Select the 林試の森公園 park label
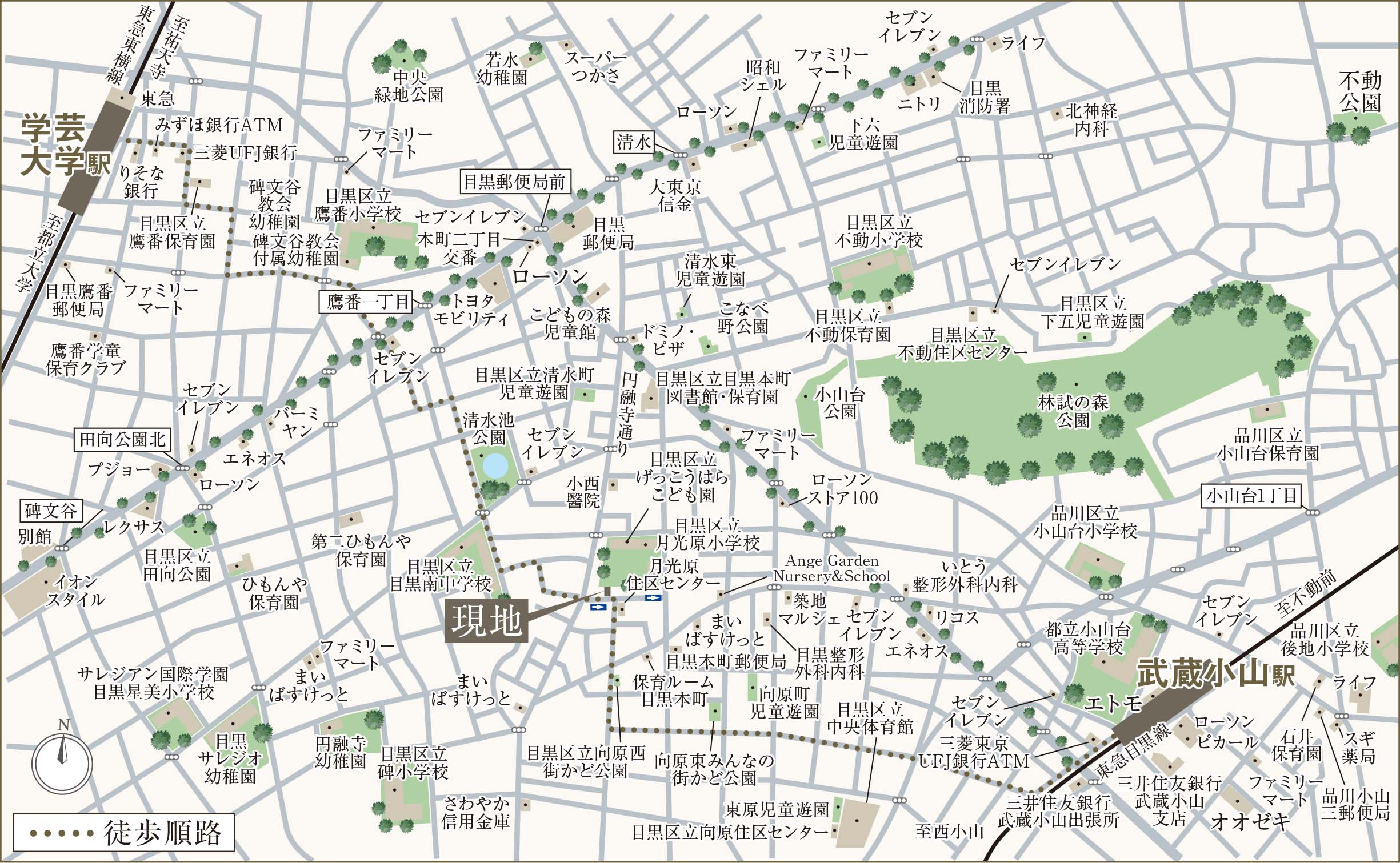The width and height of the screenshot is (1400, 863). 1073,411
